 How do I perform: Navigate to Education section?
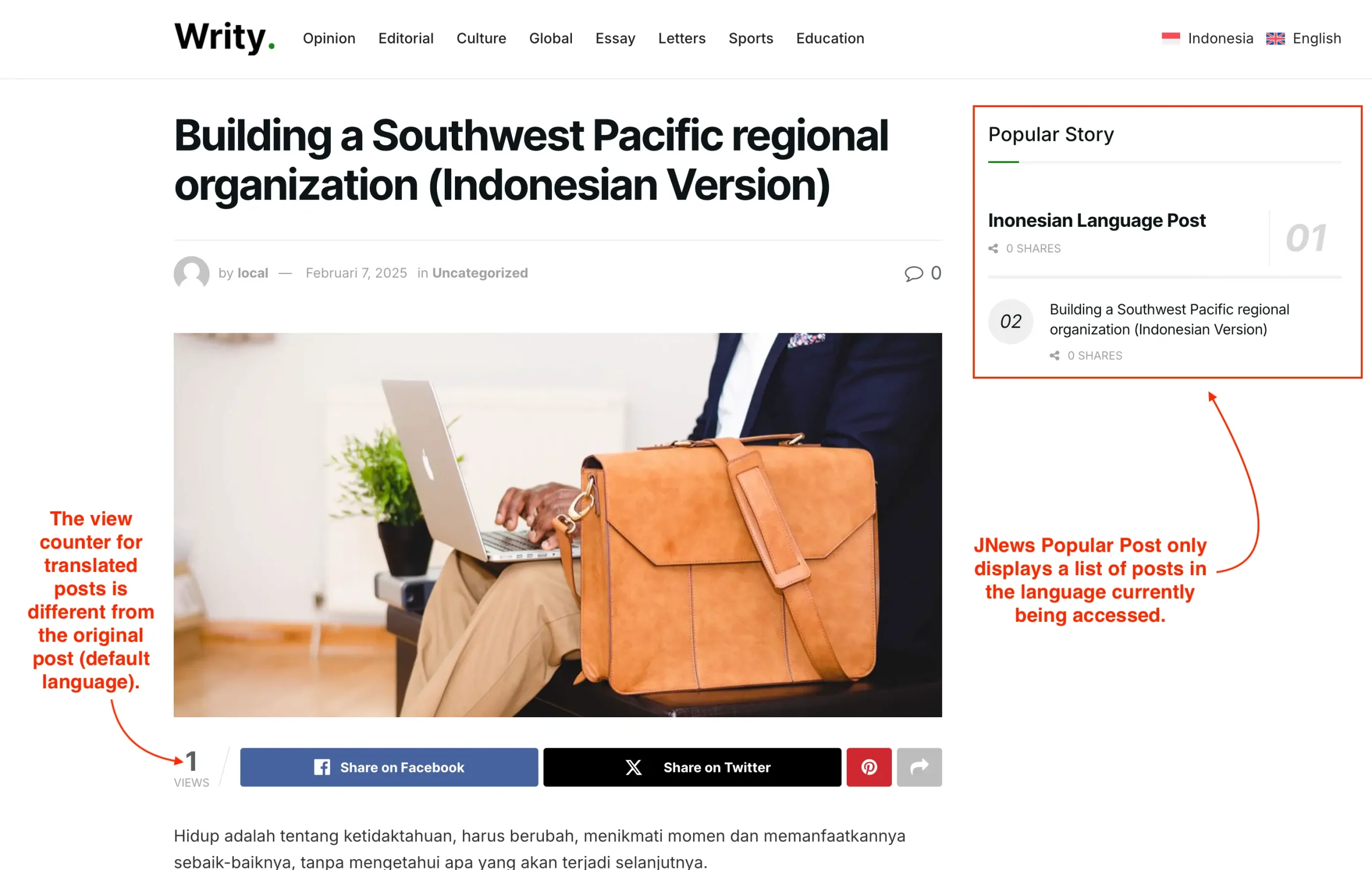[x=830, y=39]
